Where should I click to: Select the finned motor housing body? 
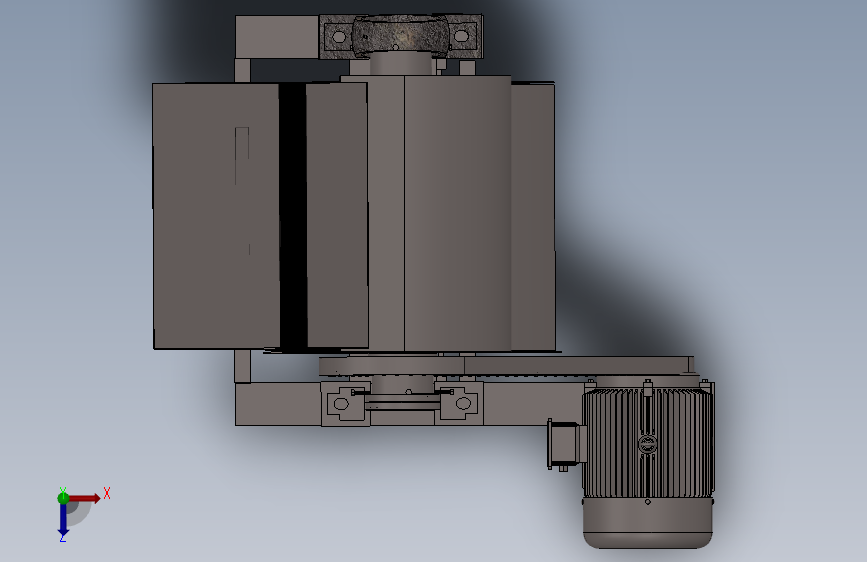(x=648, y=443)
